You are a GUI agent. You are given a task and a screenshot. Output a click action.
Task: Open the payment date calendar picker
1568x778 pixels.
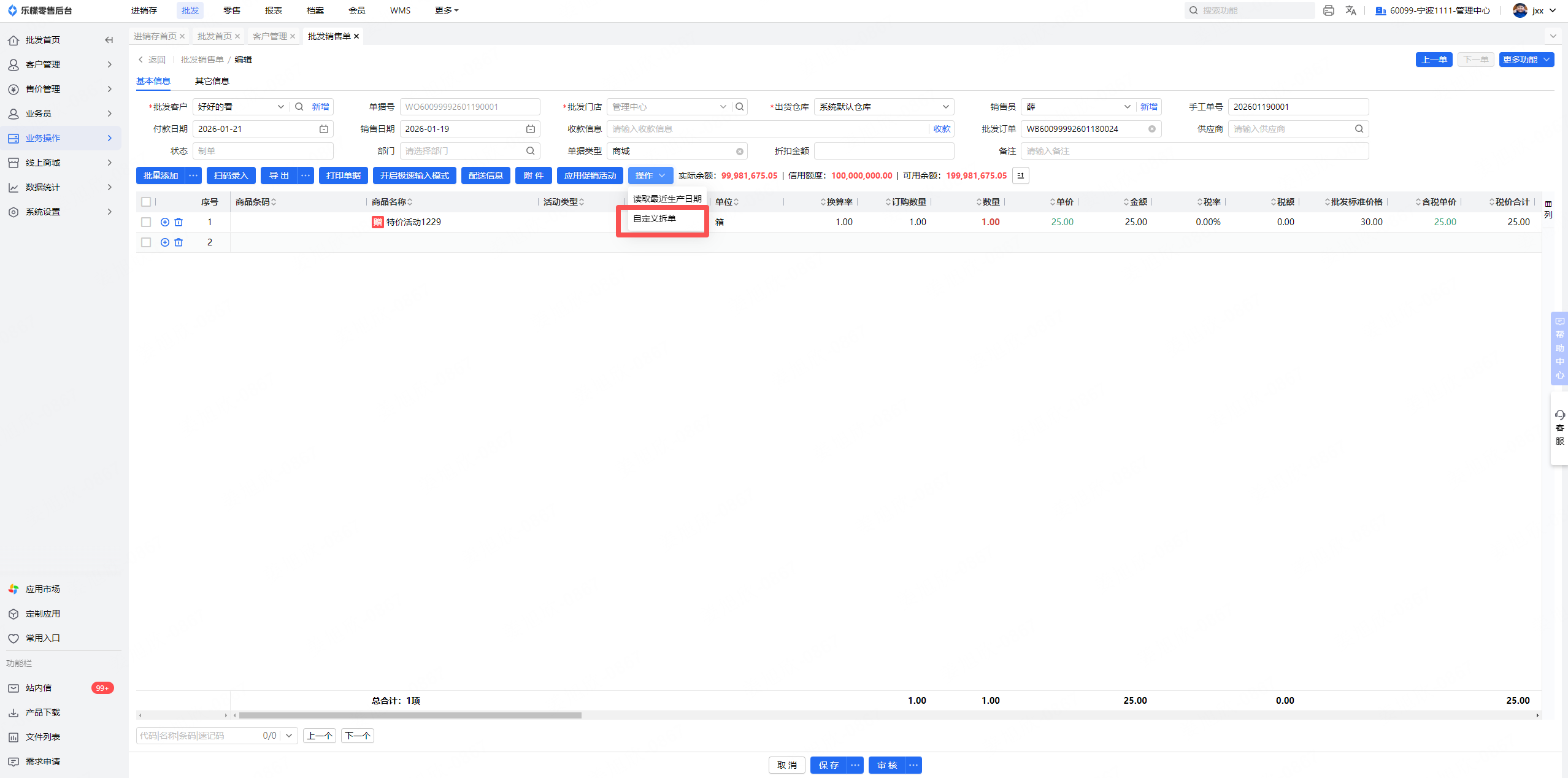[x=324, y=129]
